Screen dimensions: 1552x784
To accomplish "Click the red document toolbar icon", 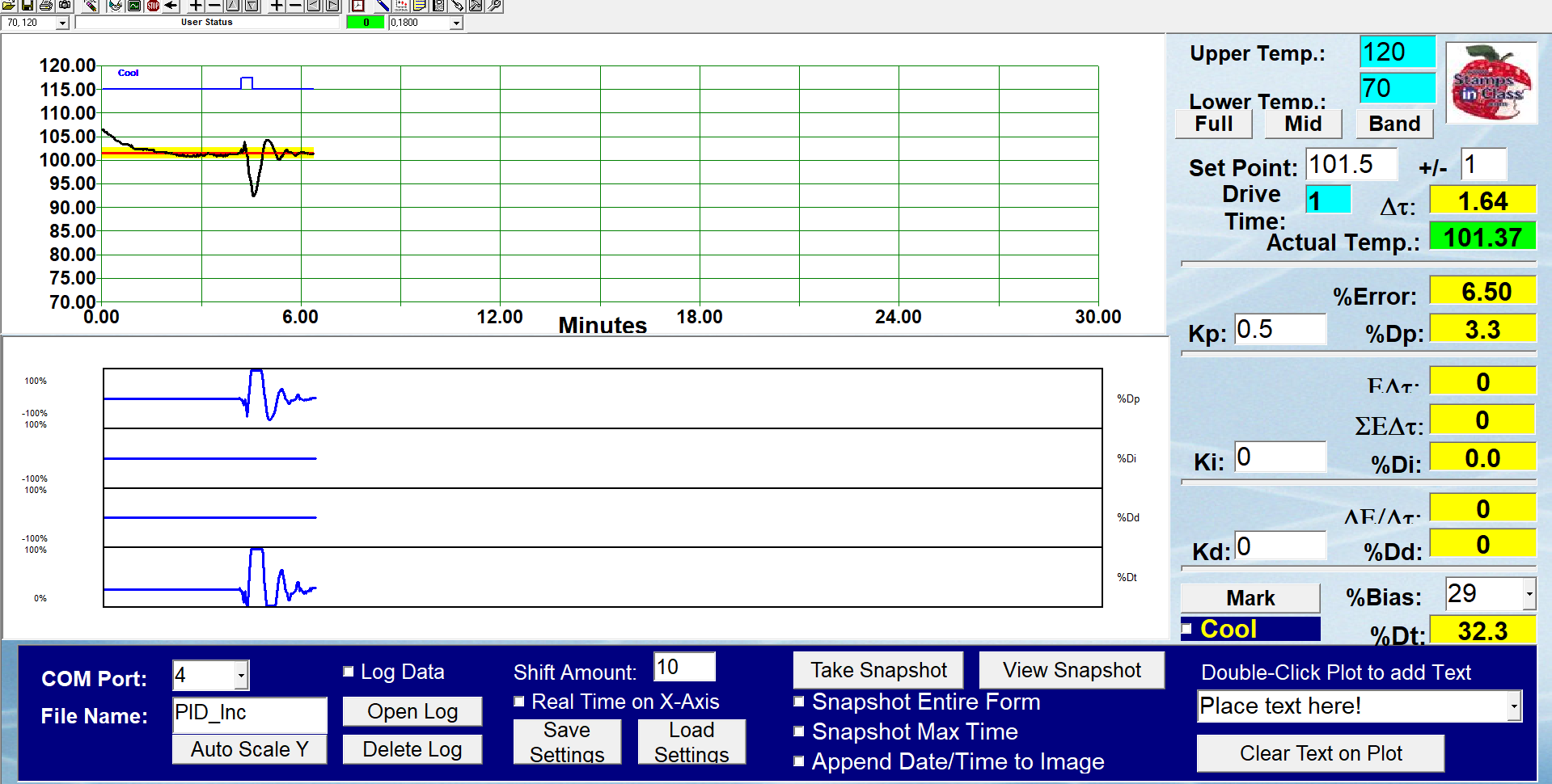I will [357, 6].
